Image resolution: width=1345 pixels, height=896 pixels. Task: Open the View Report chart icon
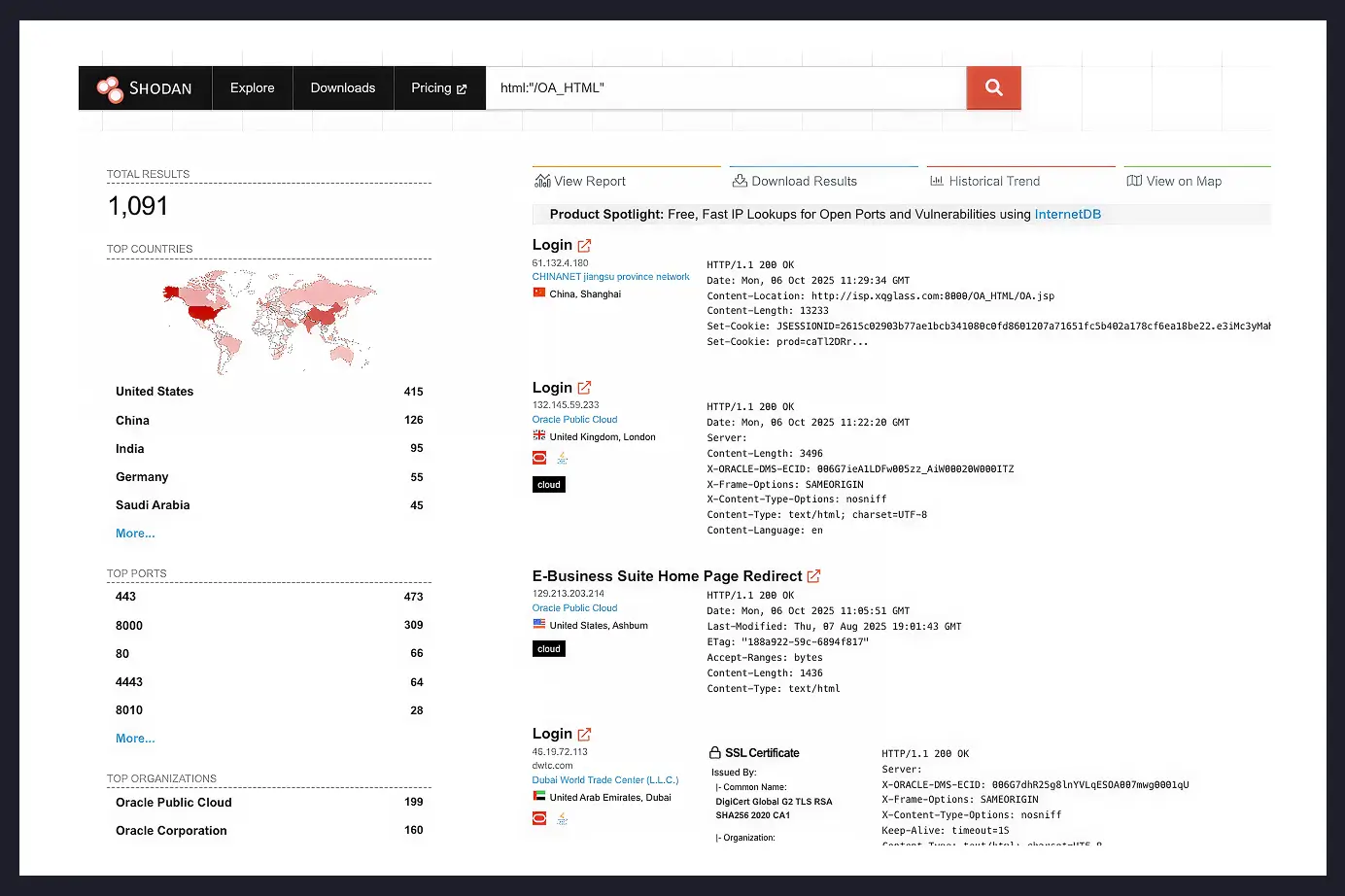[543, 181]
